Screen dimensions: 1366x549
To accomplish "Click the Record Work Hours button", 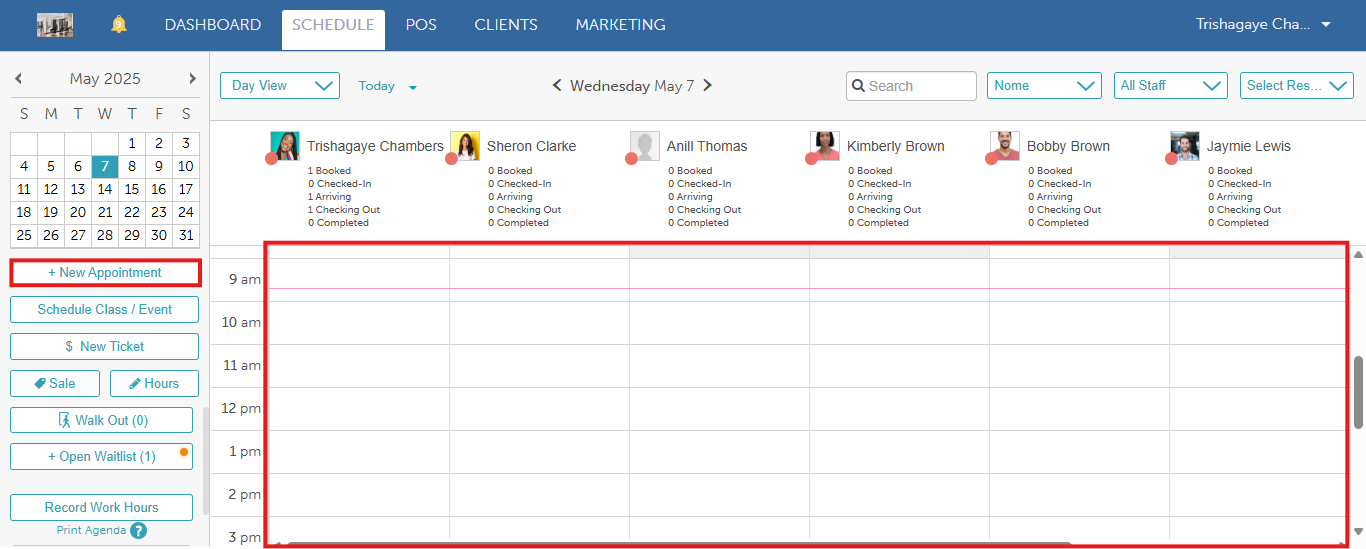I will tap(101, 507).
